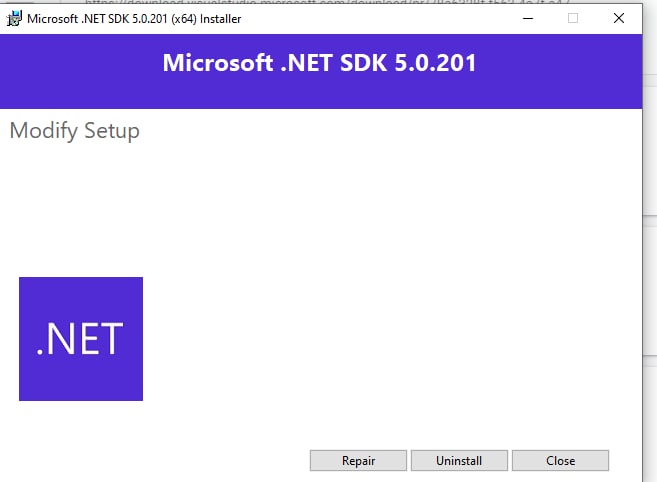Click the window title text in title bar
Viewport: 657px width, 482px height.
(x=134, y=19)
